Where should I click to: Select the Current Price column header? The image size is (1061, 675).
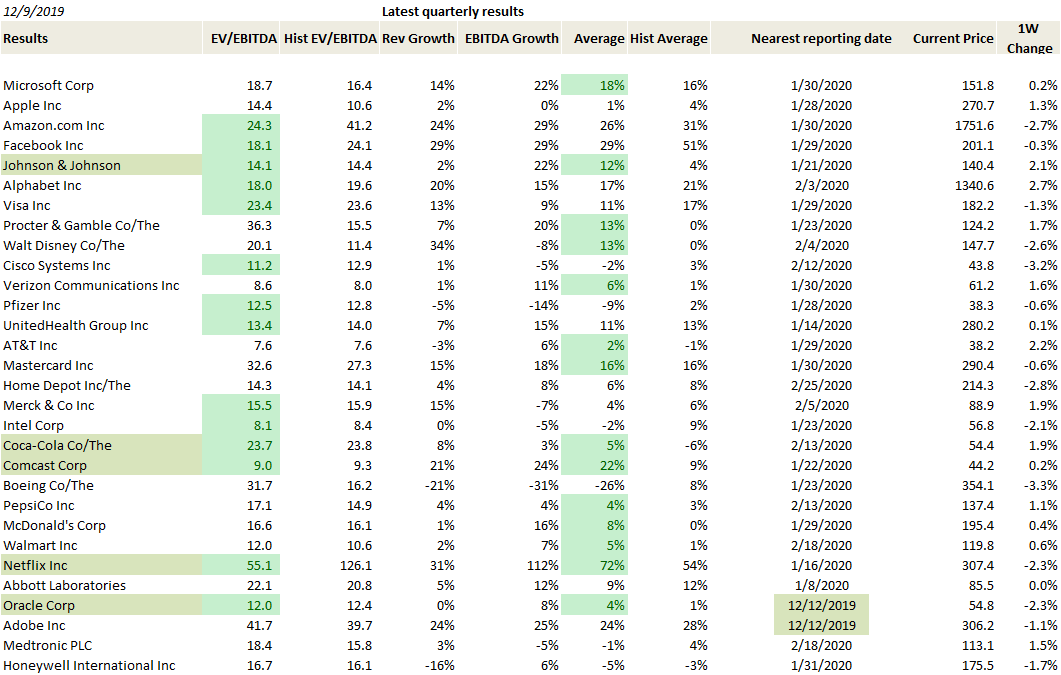[953, 39]
